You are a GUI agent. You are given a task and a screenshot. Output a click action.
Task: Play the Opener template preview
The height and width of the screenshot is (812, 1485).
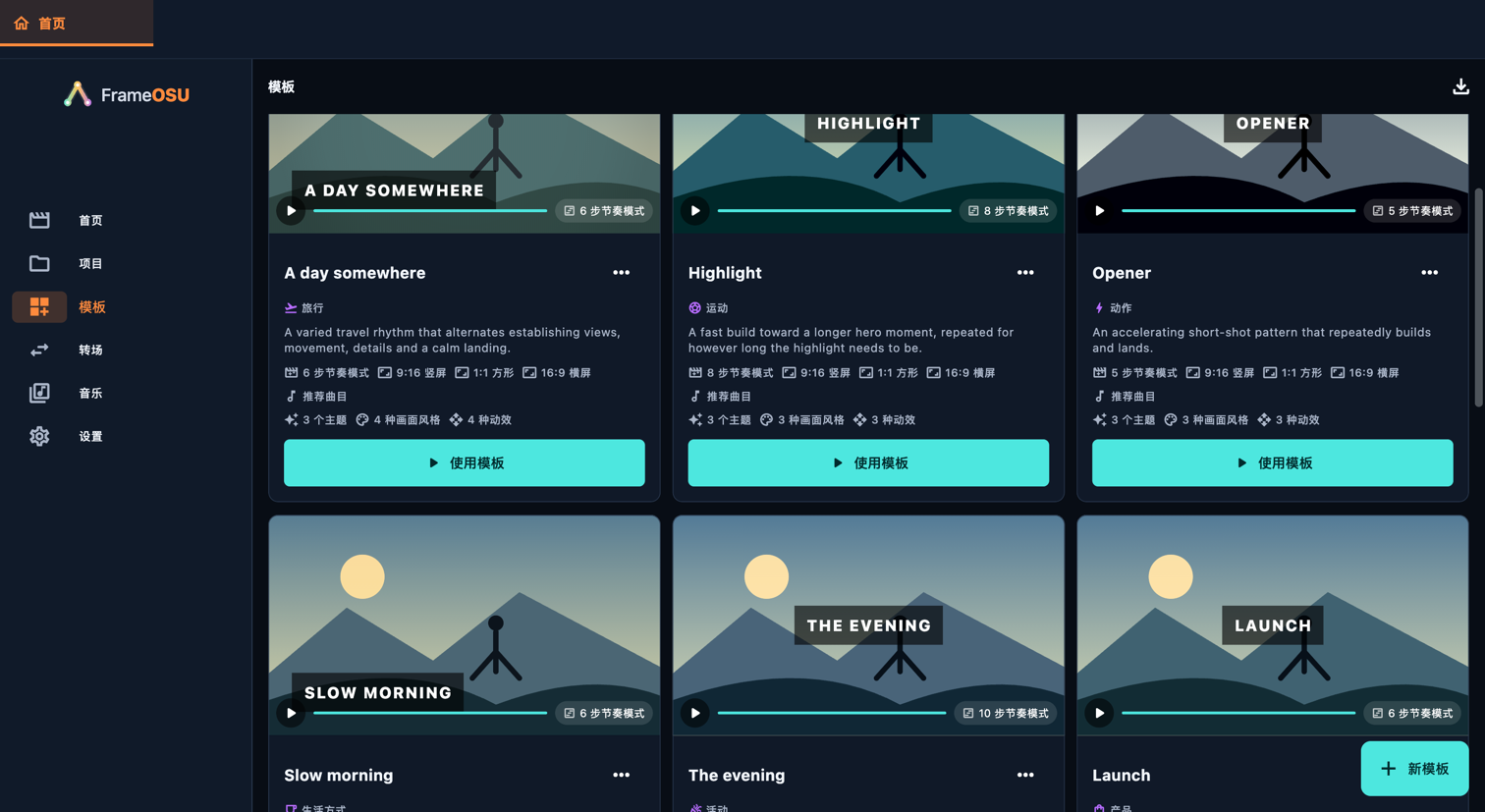1100,211
